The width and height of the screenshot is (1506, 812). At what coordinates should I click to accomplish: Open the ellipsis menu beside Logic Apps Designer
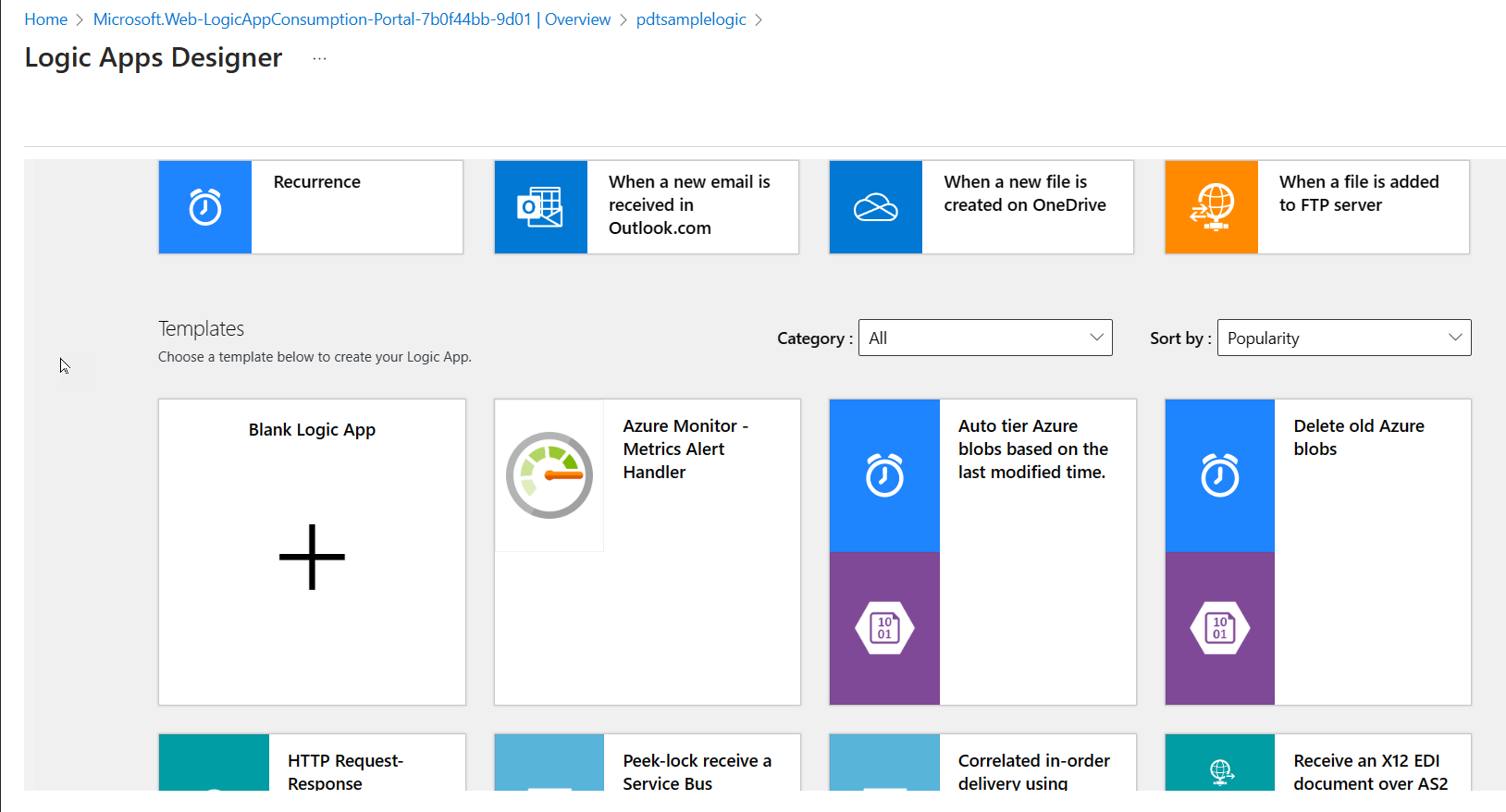click(x=319, y=58)
